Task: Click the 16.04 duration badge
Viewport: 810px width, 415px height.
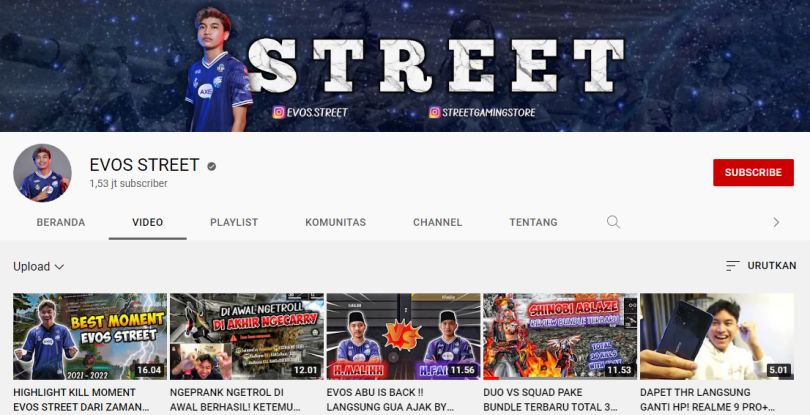Action: [x=149, y=370]
